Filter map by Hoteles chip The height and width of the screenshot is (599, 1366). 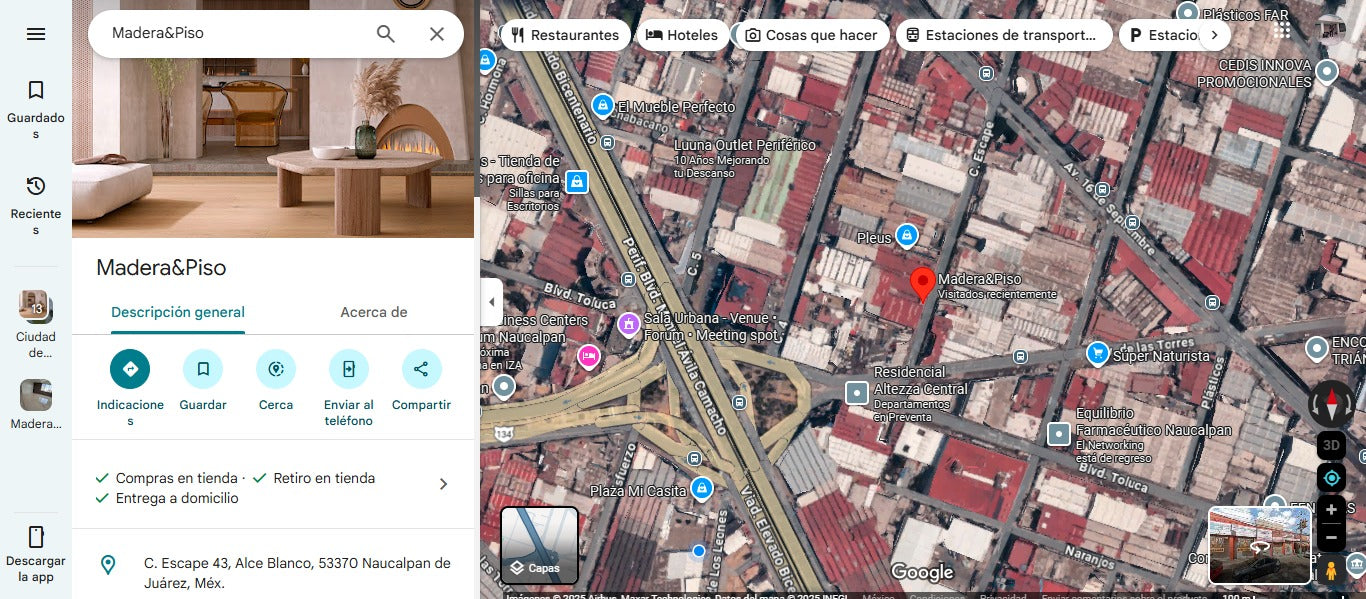(x=682, y=35)
